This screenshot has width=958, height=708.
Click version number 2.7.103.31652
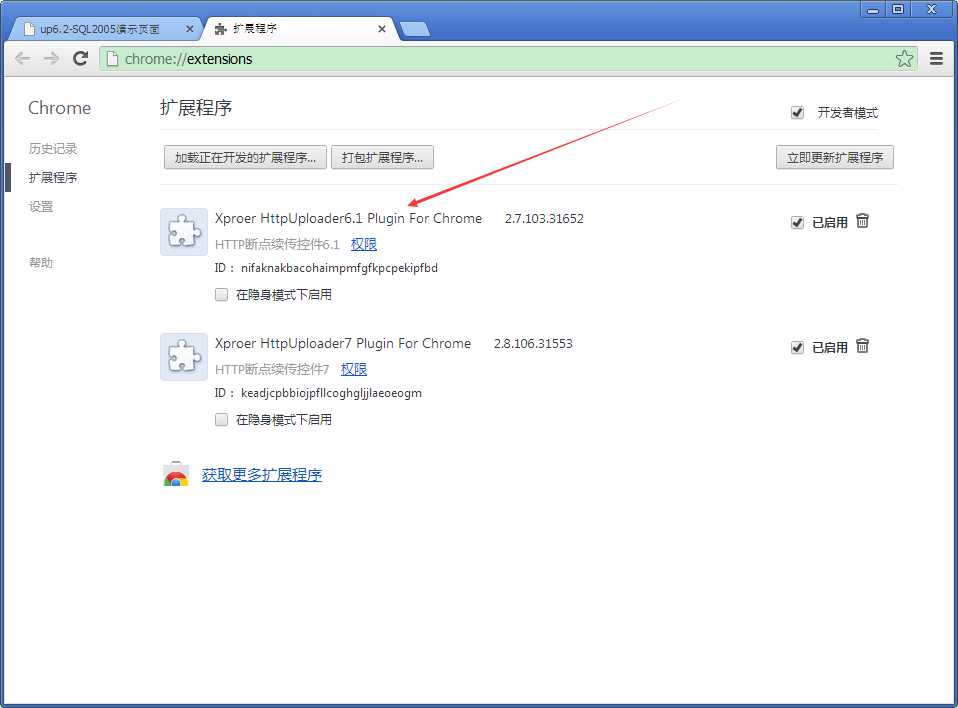tap(544, 219)
